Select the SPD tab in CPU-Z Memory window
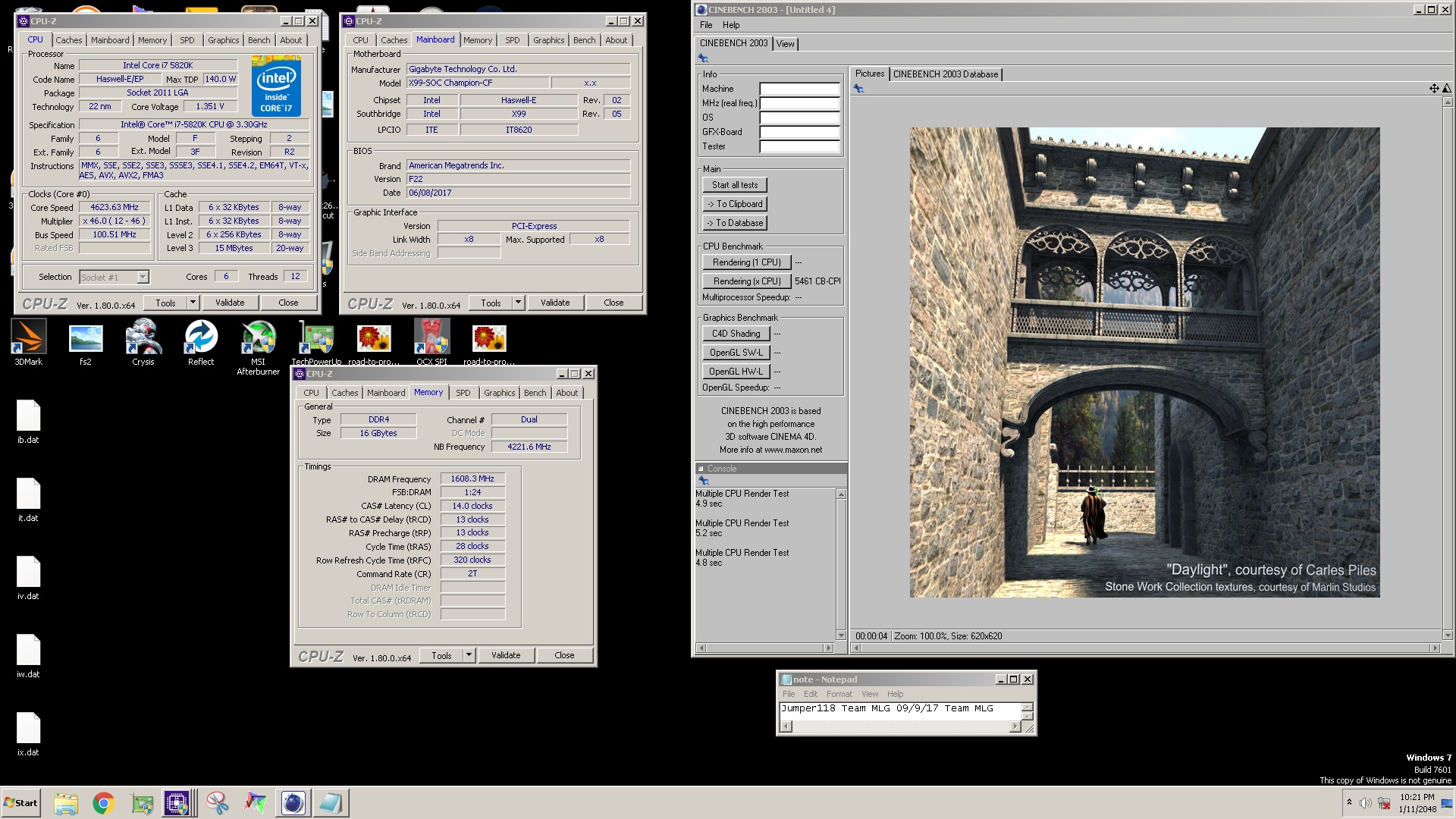The height and width of the screenshot is (819, 1456). point(463,393)
